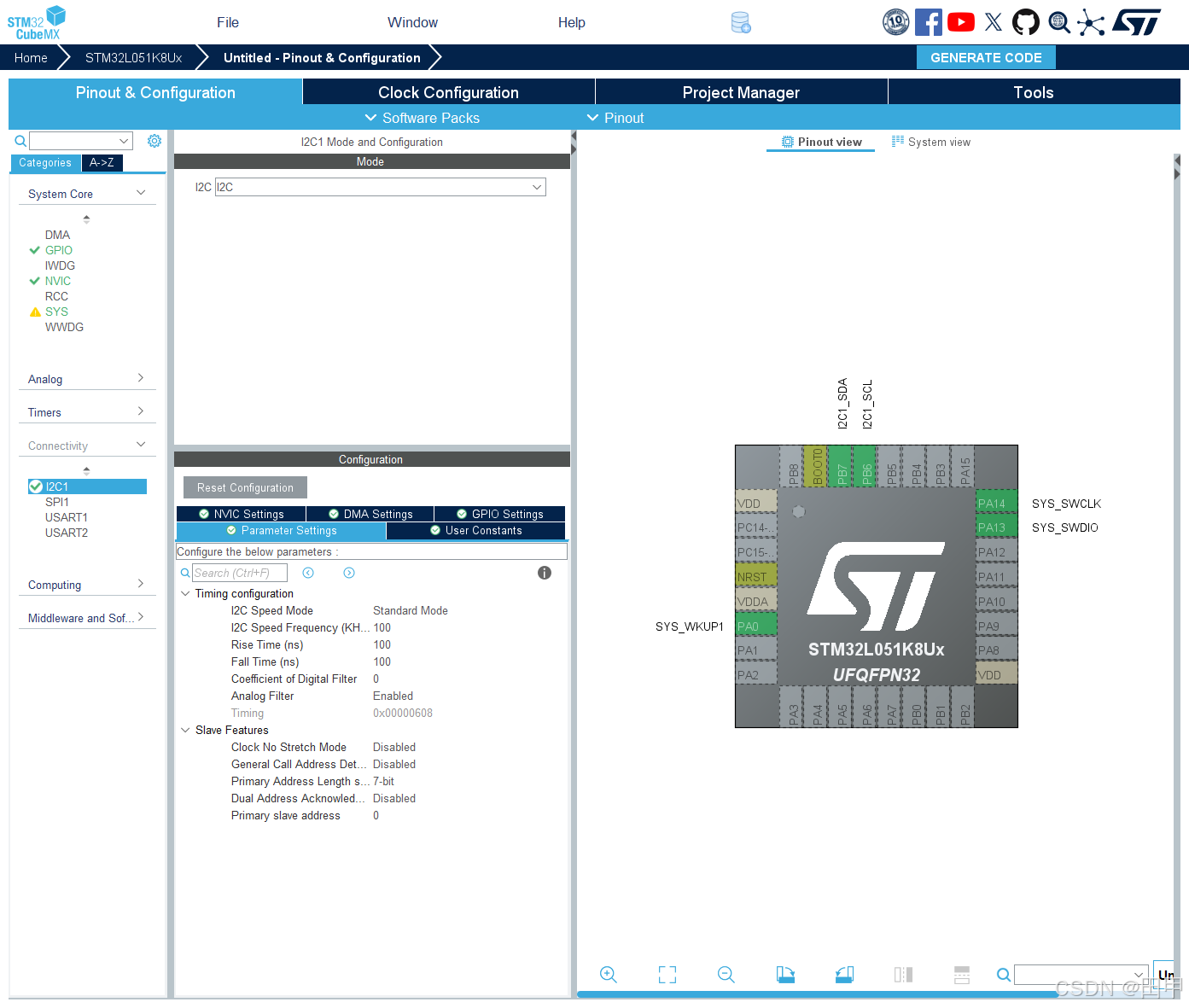Click Reset Configuration button
The height and width of the screenshot is (1008, 1189).
pos(245,487)
